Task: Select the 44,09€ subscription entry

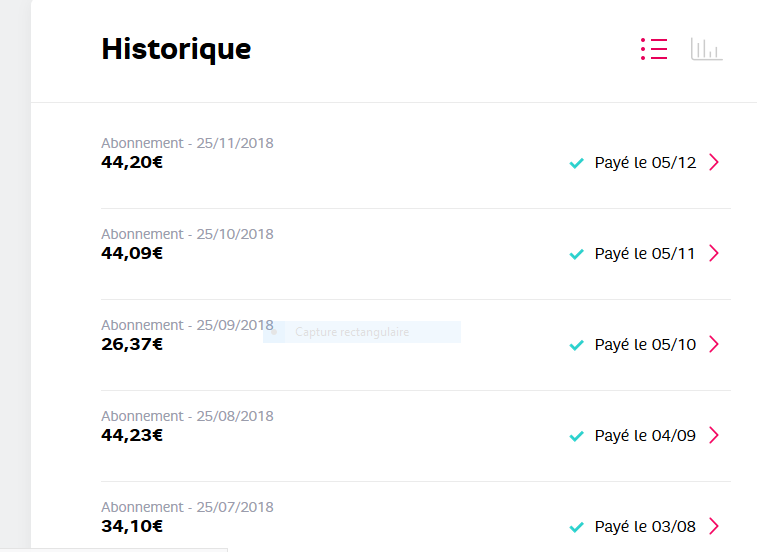Action: coord(132,253)
